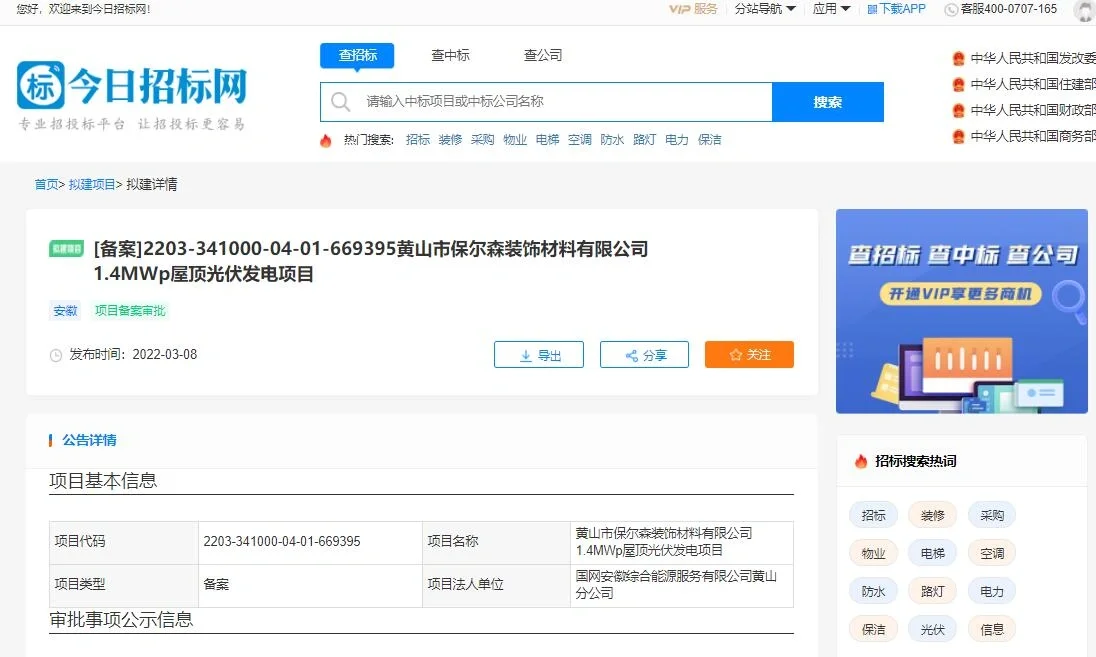The image size is (1096, 657).
Task: Select hot search term 空调 under search box
Action: (x=579, y=140)
